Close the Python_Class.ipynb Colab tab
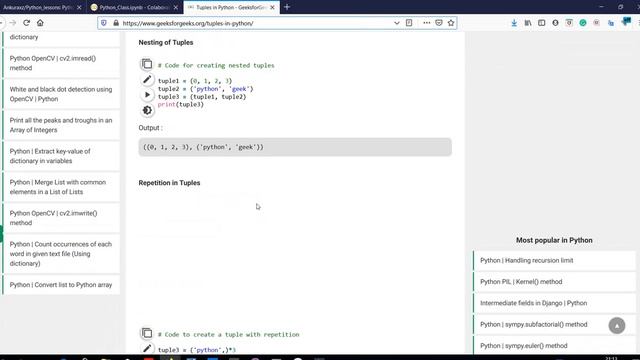This screenshot has width=640, height=360. (x=176, y=7)
